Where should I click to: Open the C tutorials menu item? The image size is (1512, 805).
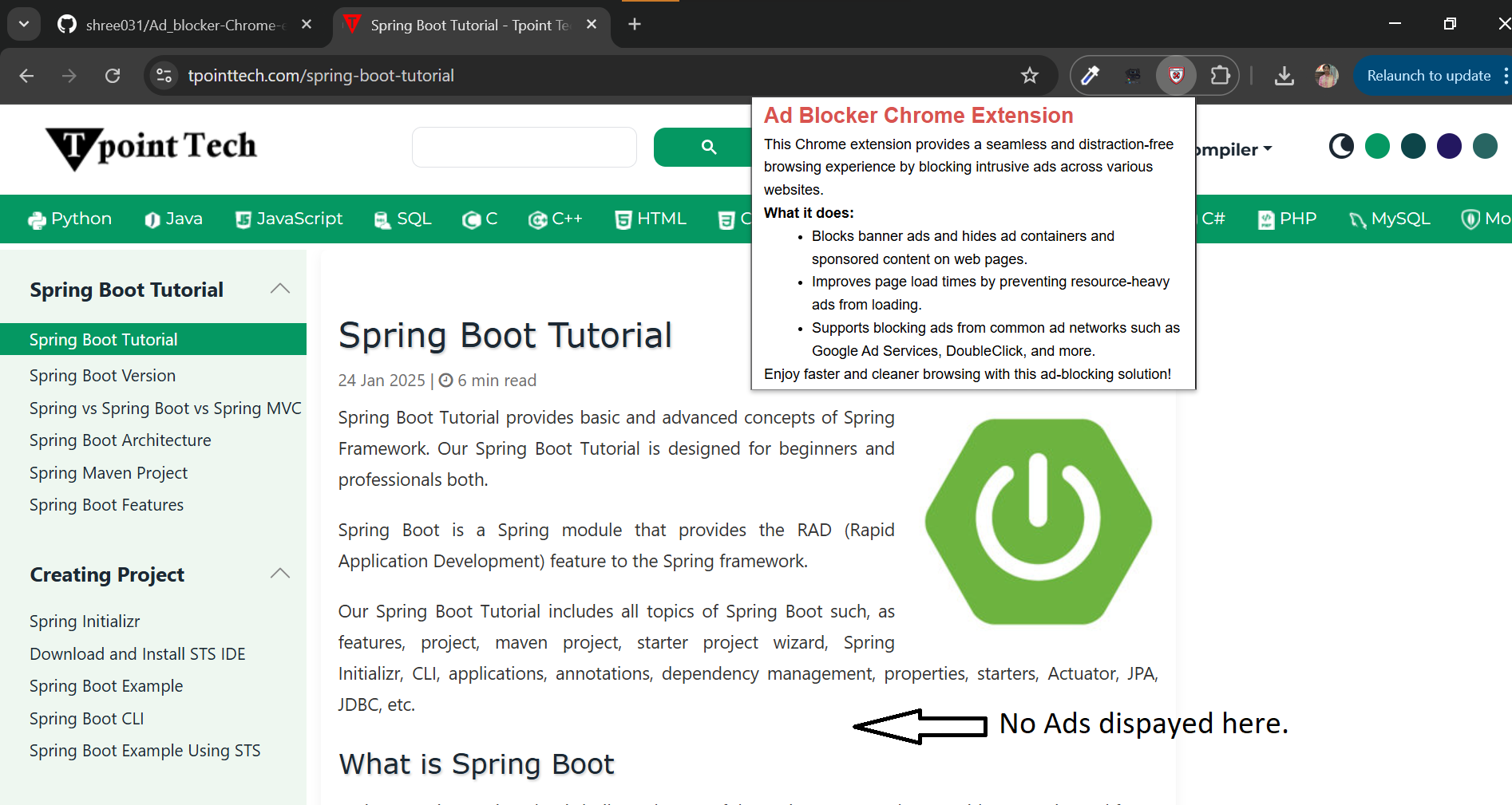click(x=480, y=219)
